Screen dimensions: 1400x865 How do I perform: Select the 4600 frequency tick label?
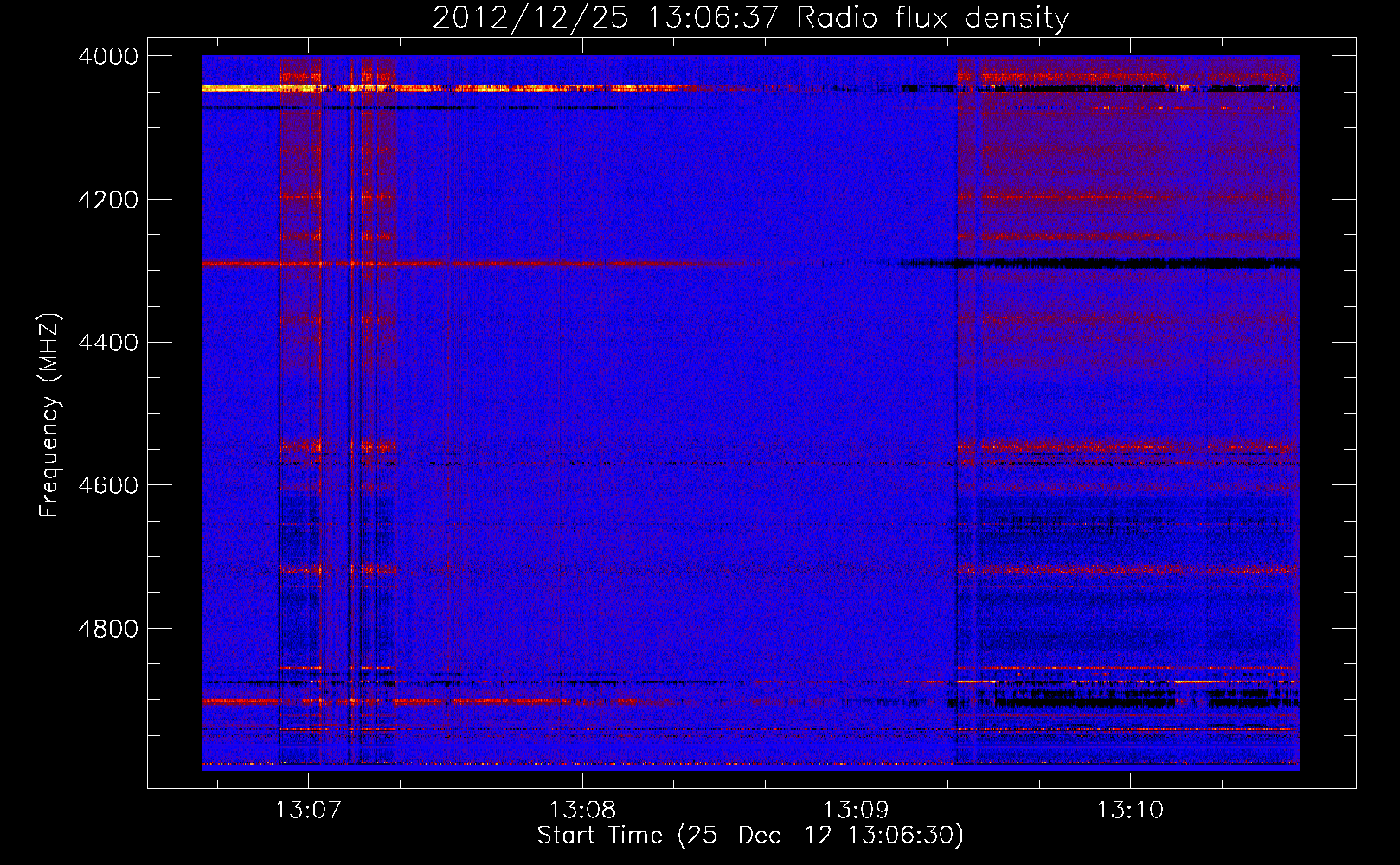pos(108,485)
